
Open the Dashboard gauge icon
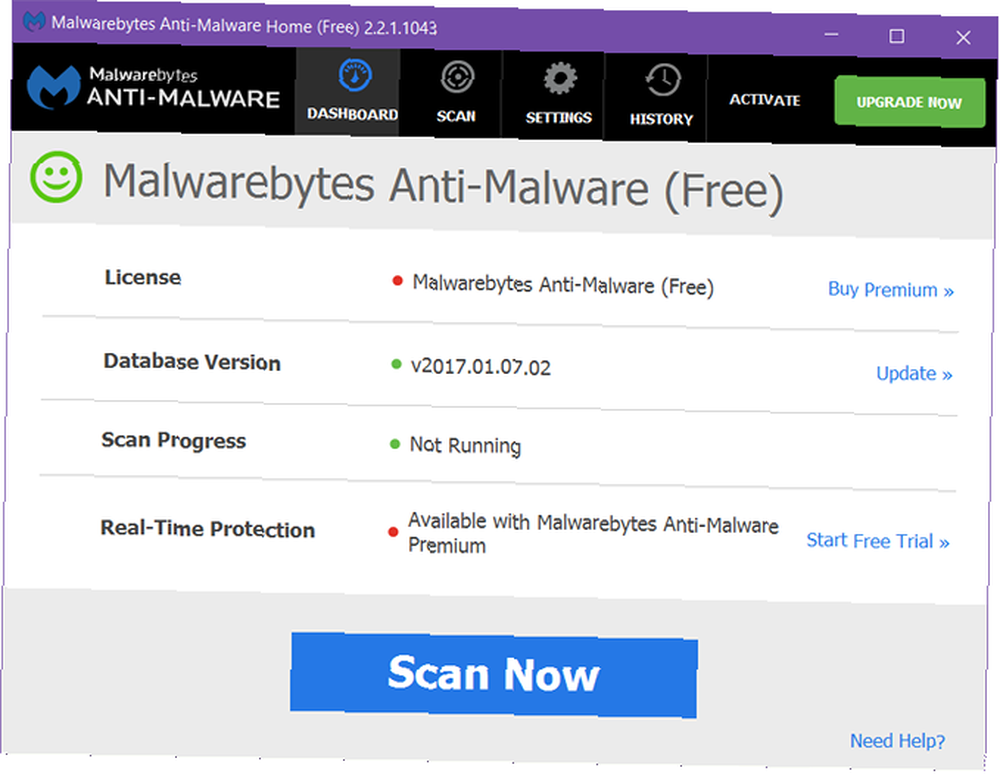click(355, 75)
